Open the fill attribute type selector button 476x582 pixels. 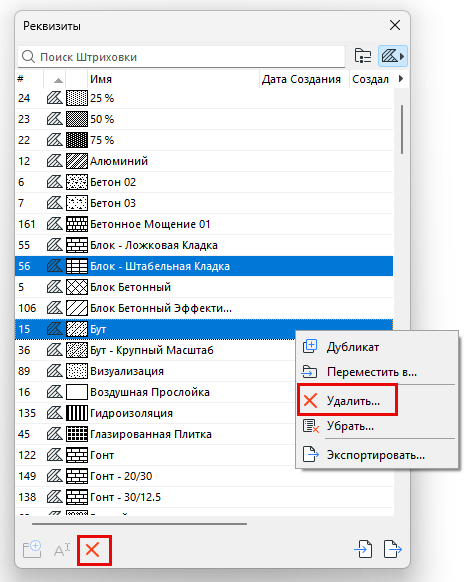click(x=393, y=56)
